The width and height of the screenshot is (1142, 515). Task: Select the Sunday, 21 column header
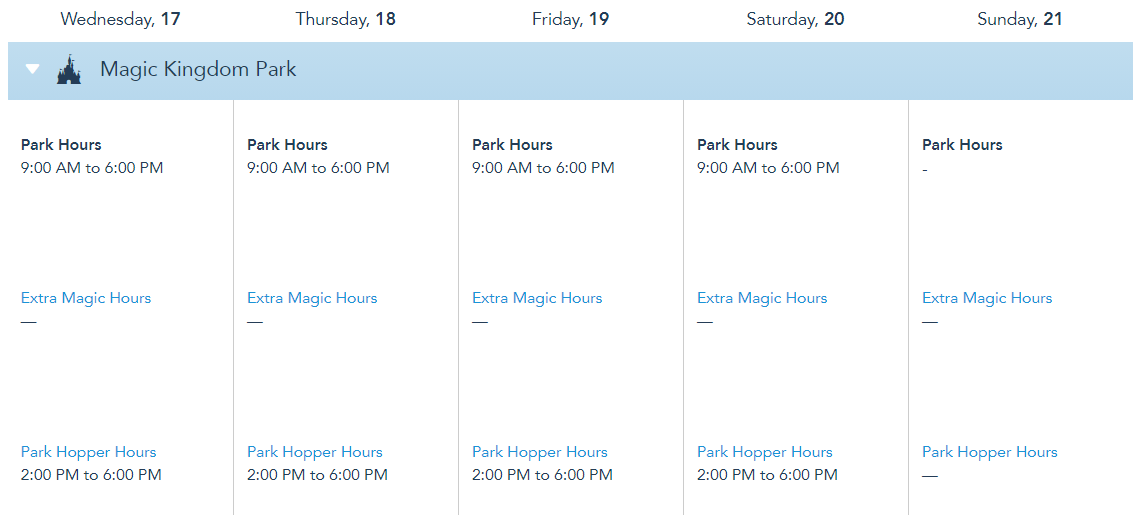click(x=1019, y=19)
